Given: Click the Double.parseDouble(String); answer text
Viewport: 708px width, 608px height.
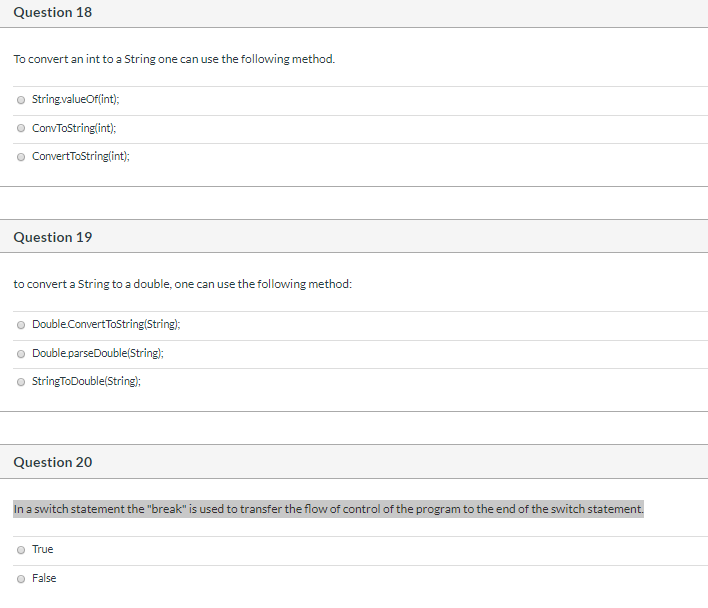Looking at the screenshot, I should 98,353.
